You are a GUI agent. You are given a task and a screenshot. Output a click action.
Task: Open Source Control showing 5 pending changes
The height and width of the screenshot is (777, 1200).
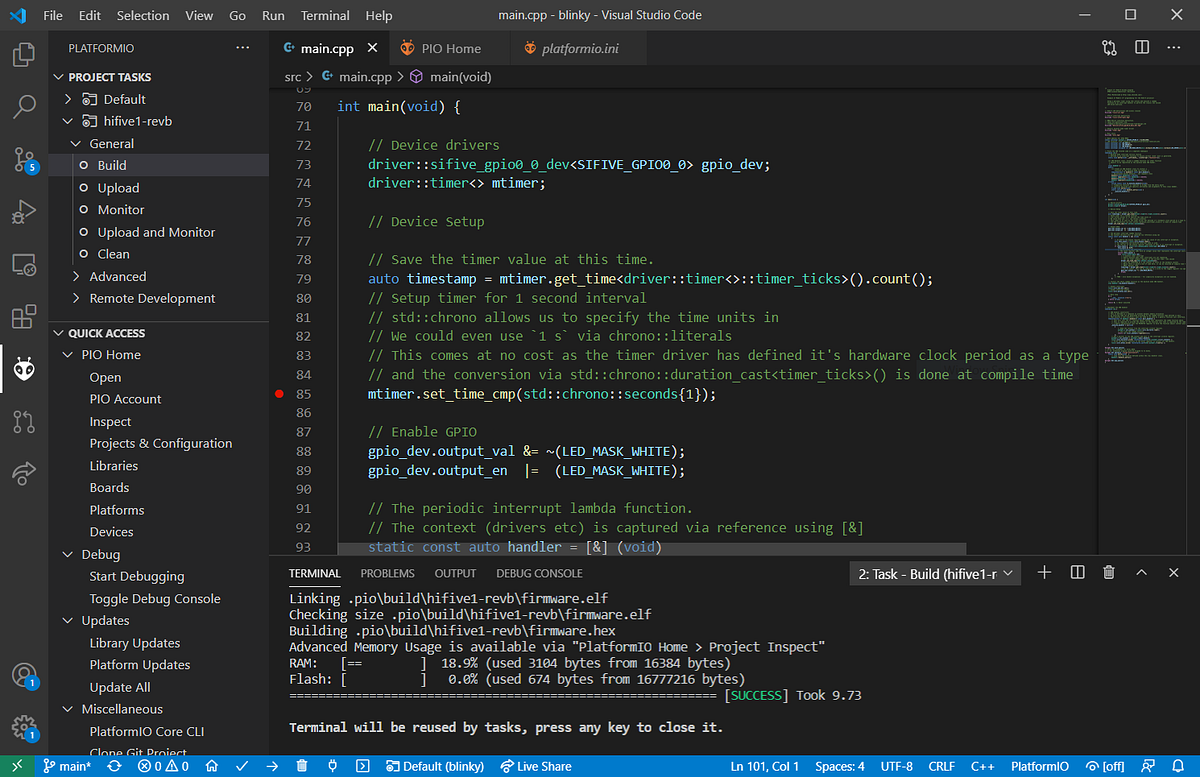pyautogui.click(x=23, y=159)
